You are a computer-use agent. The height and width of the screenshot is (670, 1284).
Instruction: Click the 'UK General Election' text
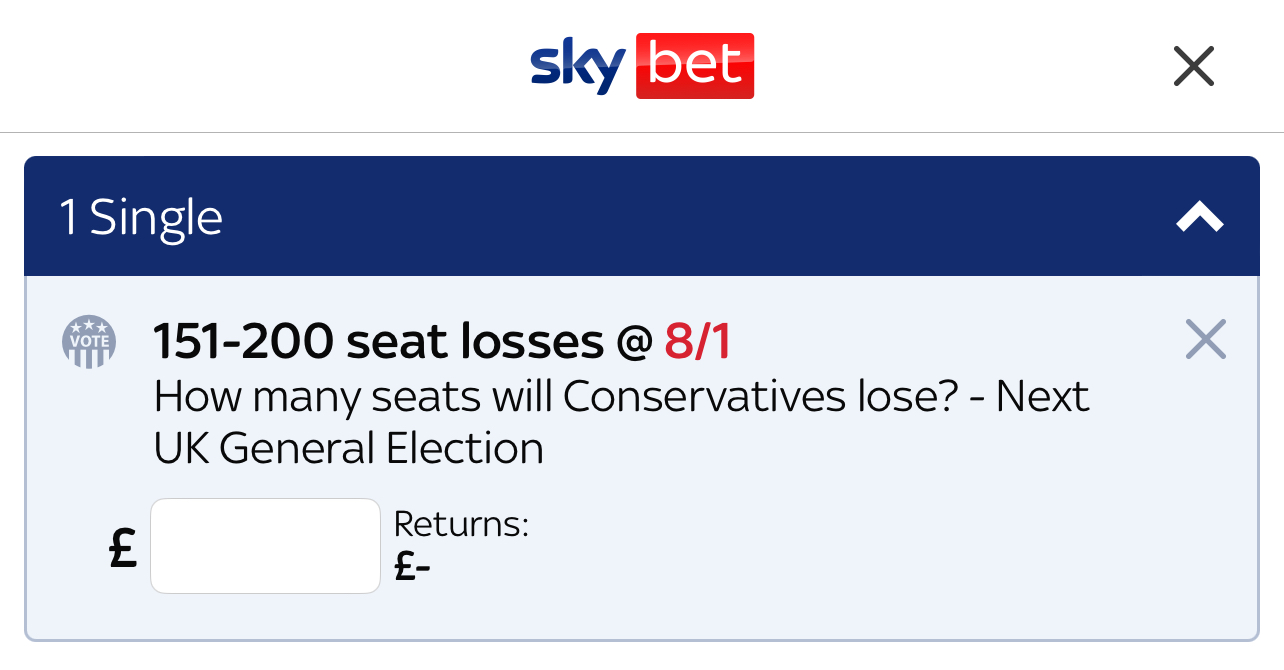pyautogui.click(x=349, y=448)
